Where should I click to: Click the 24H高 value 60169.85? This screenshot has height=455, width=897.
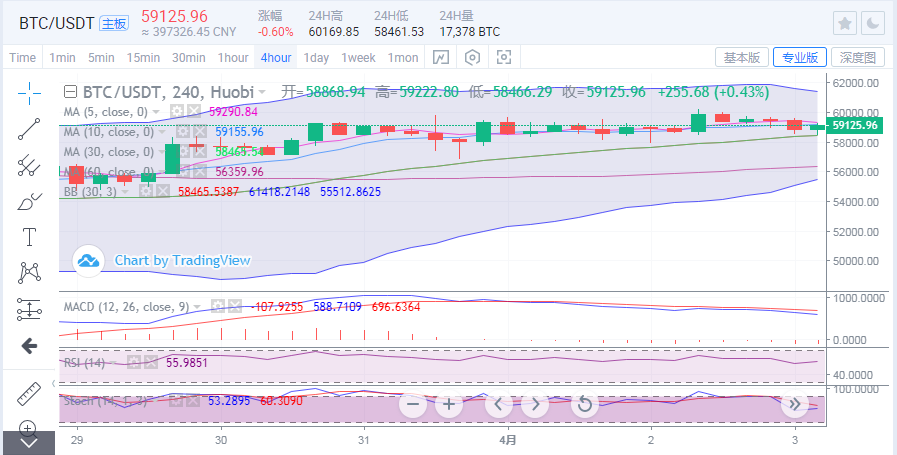(x=334, y=32)
